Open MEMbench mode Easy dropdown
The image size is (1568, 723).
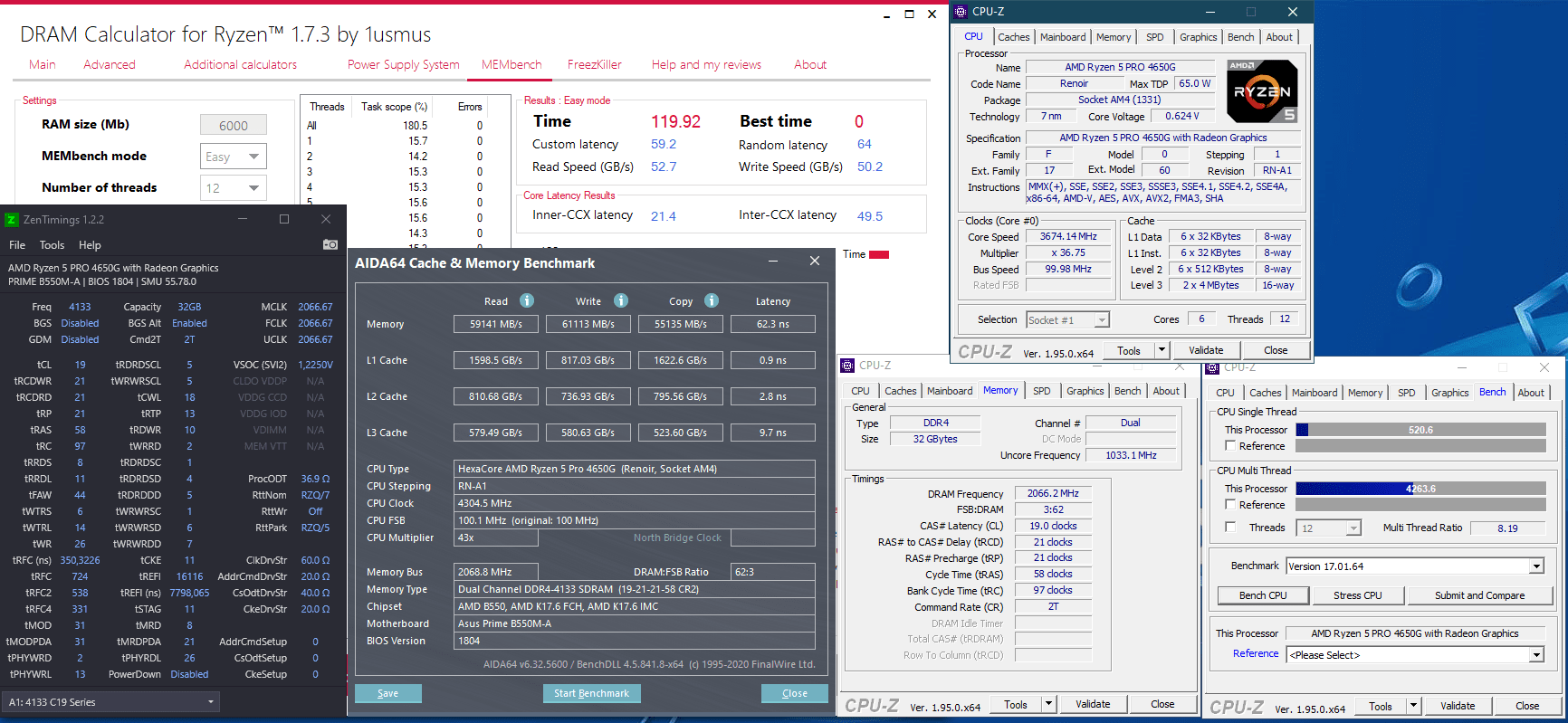[x=234, y=157]
